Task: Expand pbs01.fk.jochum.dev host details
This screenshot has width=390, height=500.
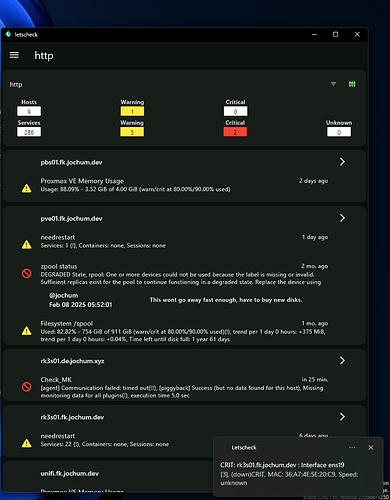Action: [x=342, y=162]
